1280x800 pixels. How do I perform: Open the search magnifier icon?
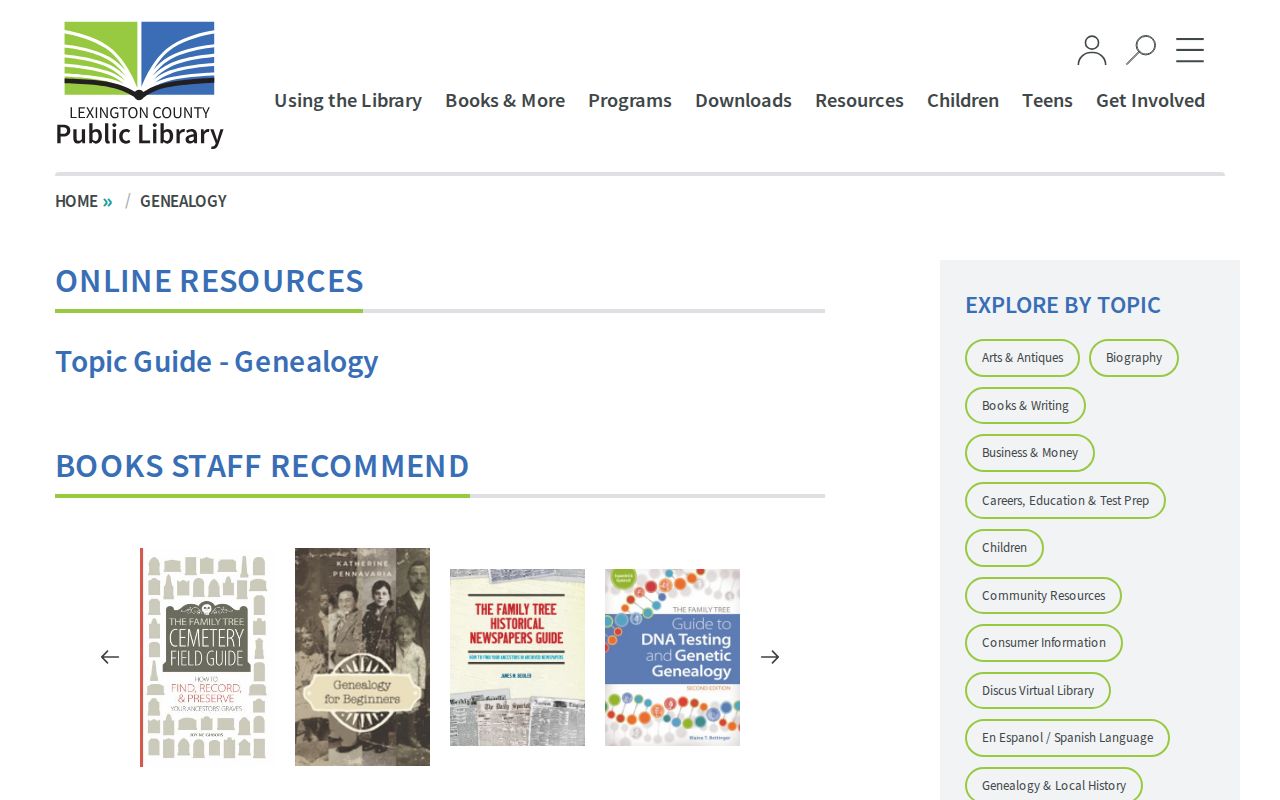click(x=1141, y=50)
